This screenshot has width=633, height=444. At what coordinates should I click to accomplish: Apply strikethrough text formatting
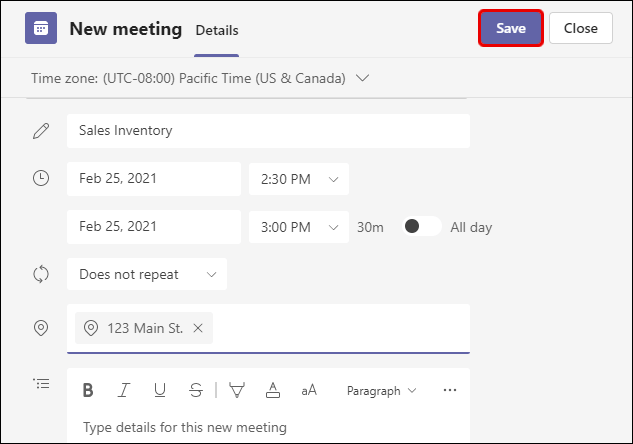pyautogui.click(x=196, y=390)
